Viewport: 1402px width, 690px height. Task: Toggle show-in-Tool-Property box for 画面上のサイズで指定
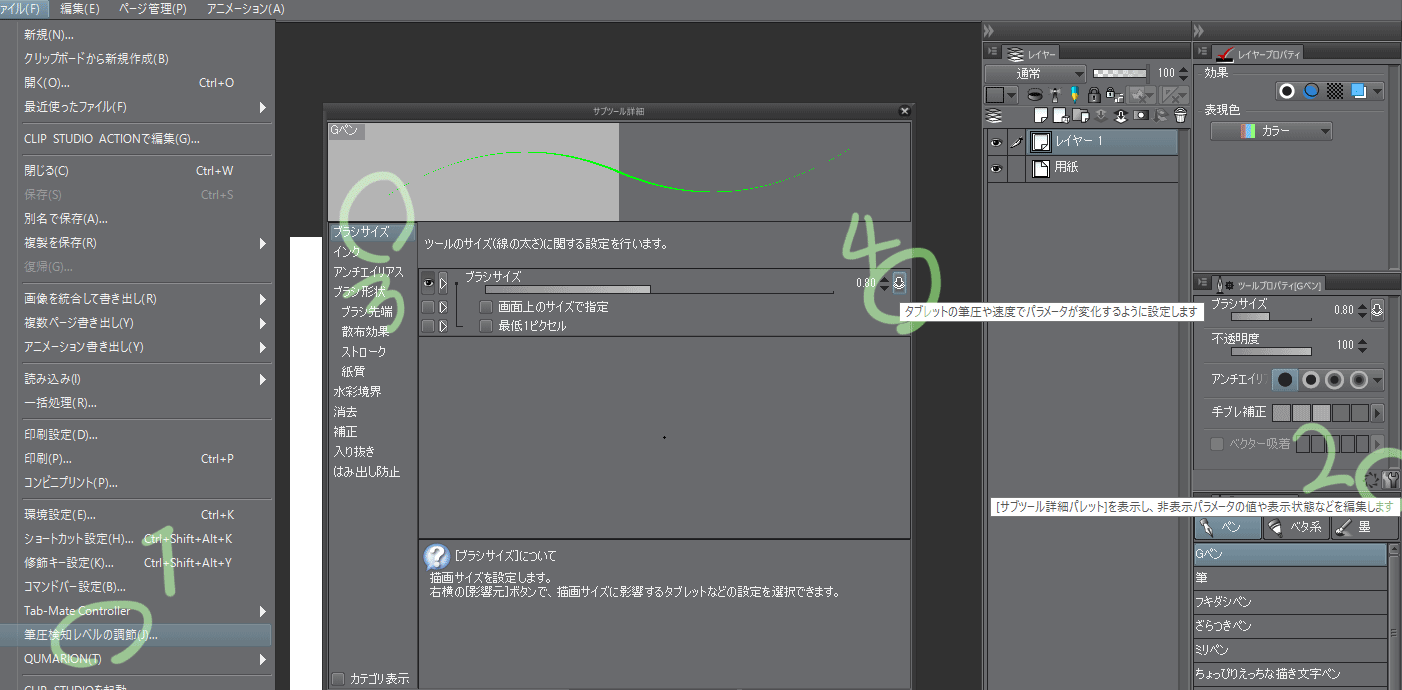[x=428, y=307]
